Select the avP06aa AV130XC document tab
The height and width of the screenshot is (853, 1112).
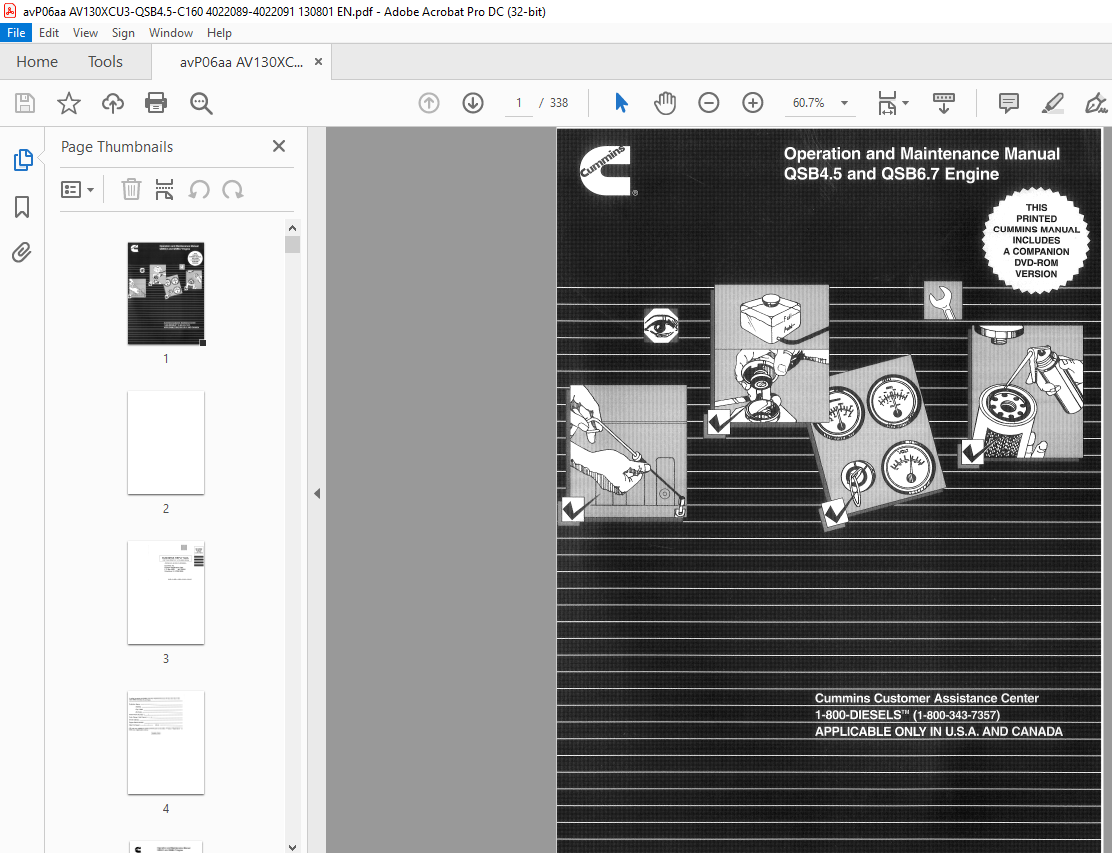click(241, 62)
